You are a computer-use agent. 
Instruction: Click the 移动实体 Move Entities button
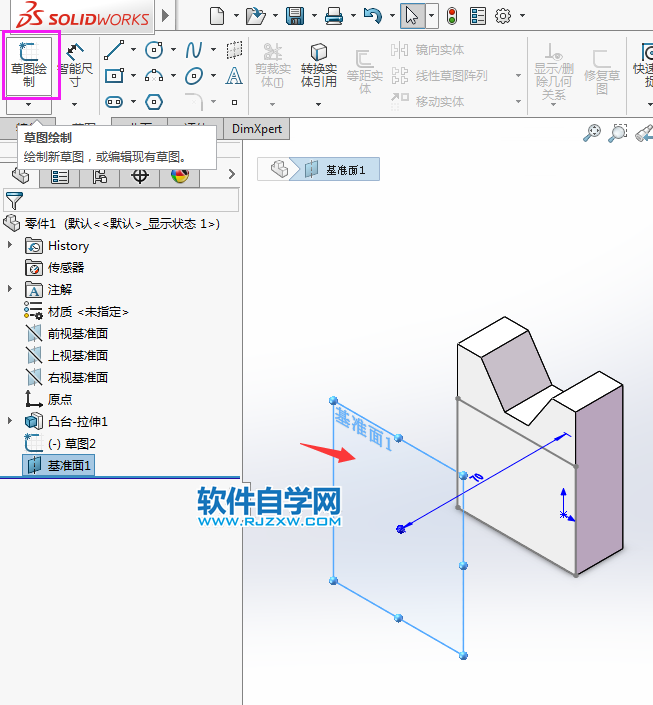[x=427, y=102]
